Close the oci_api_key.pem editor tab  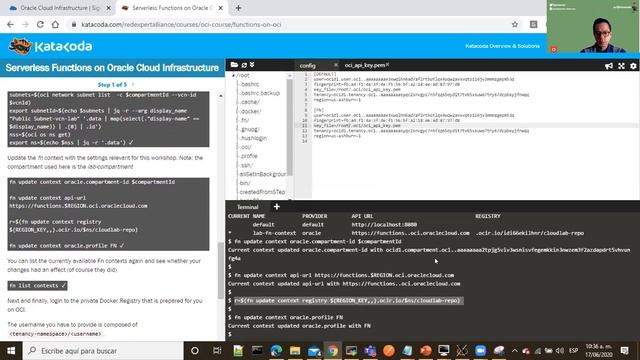point(387,64)
